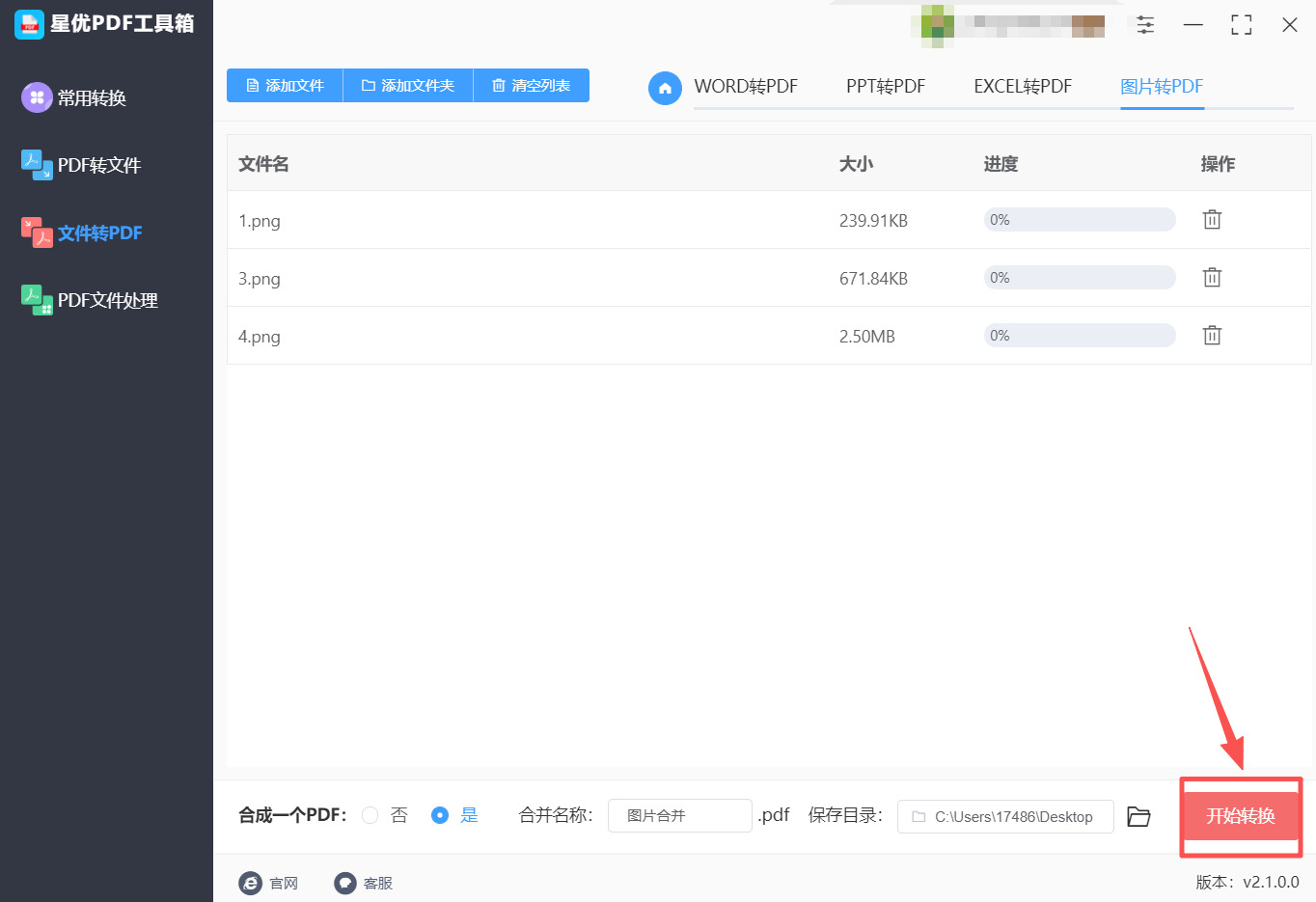Click the 239.91KB size value
The image size is (1316, 902).
(x=873, y=221)
